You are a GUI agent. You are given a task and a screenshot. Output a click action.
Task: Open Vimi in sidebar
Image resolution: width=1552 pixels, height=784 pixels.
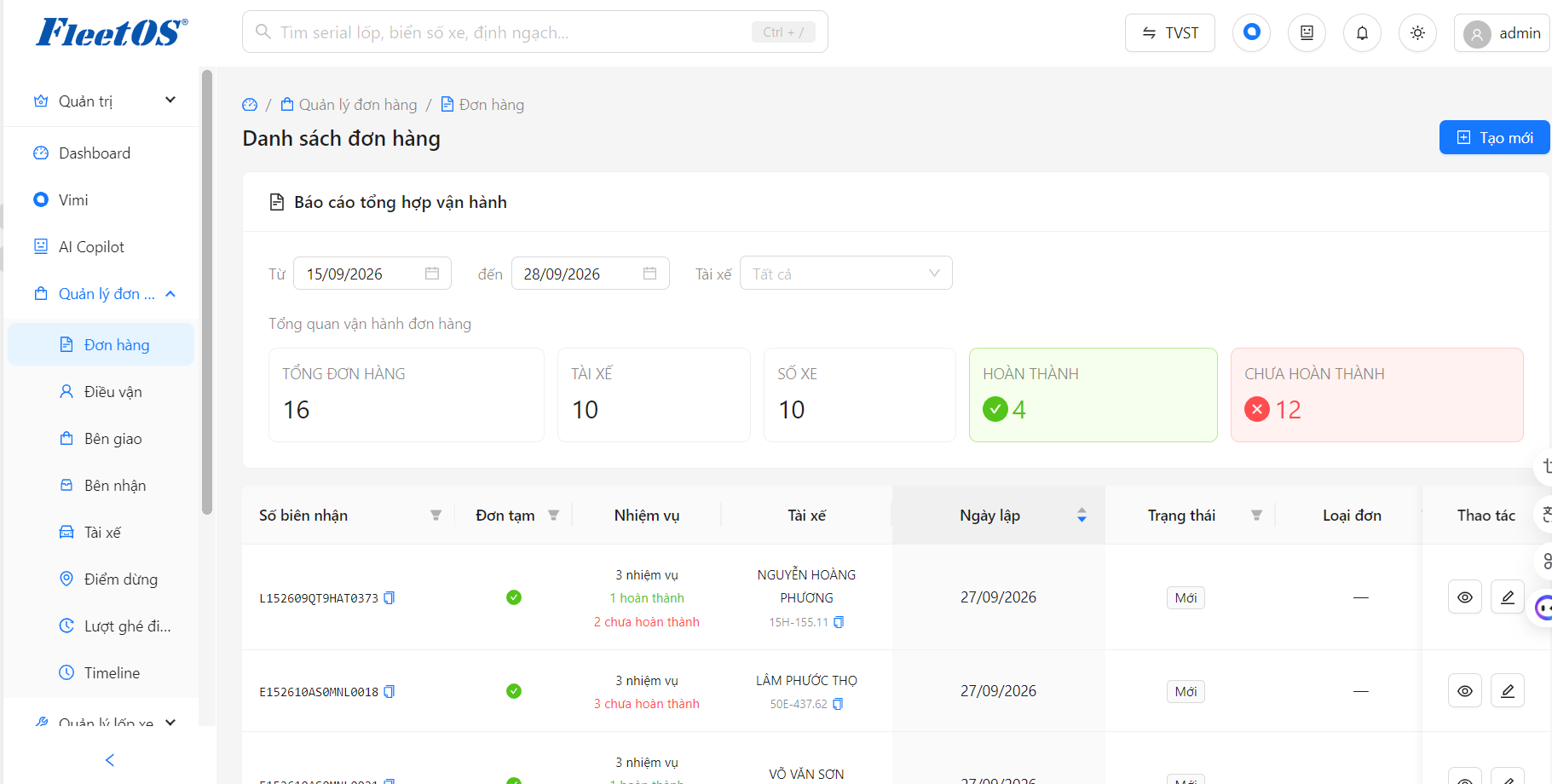(x=102, y=200)
